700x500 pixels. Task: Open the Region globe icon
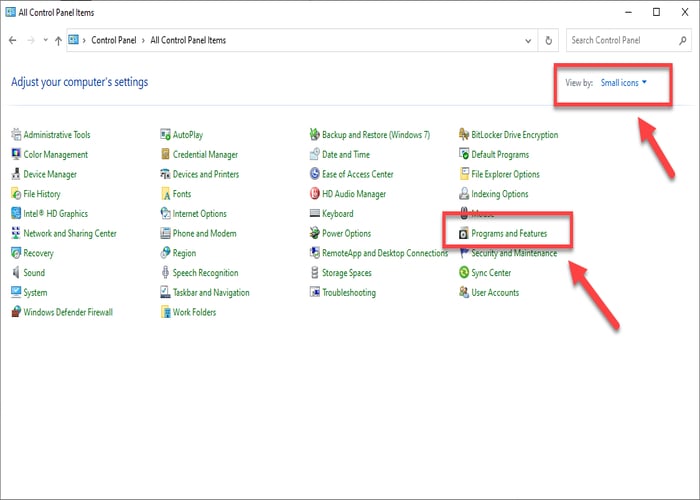pyautogui.click(x=165, y=253)
